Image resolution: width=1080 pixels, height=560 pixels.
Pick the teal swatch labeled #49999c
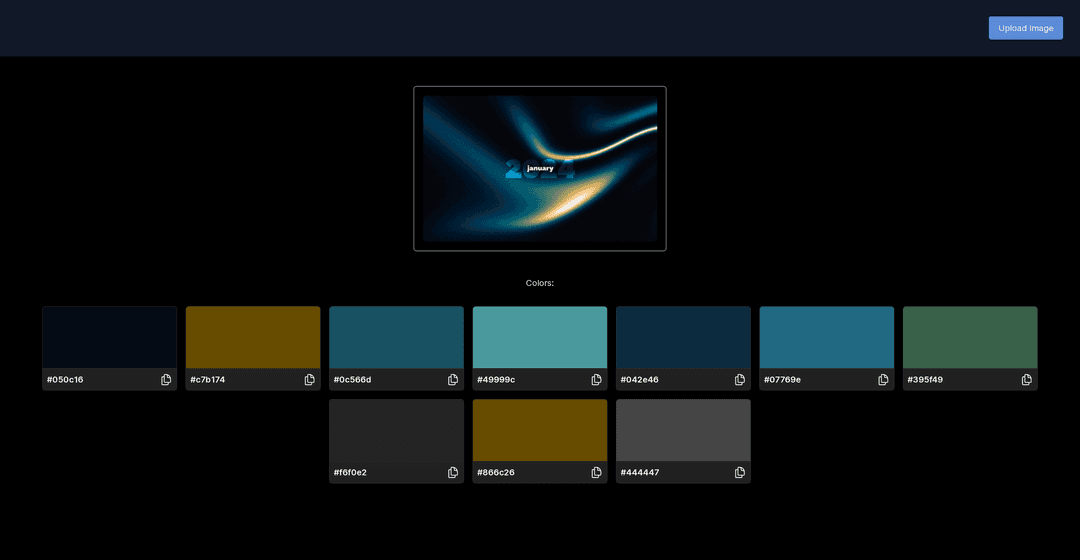(x=540, y=337)
